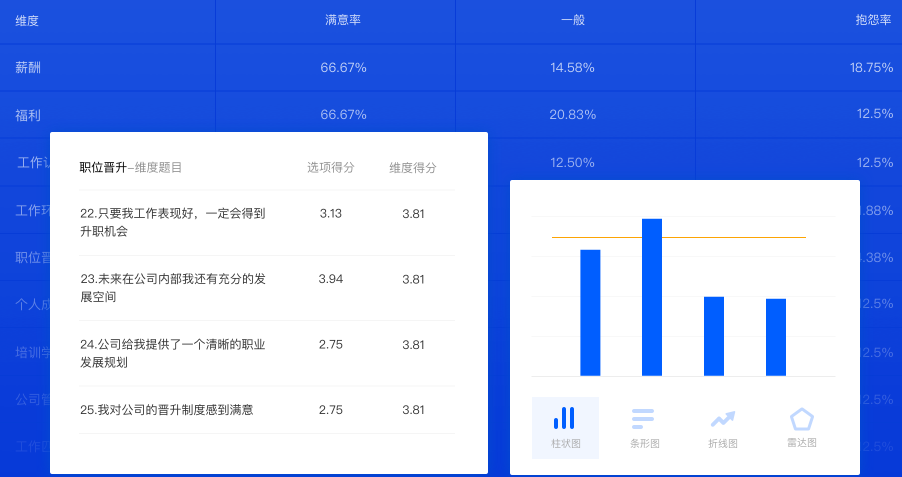Click the 选项得分 column header

click(331, 167)
